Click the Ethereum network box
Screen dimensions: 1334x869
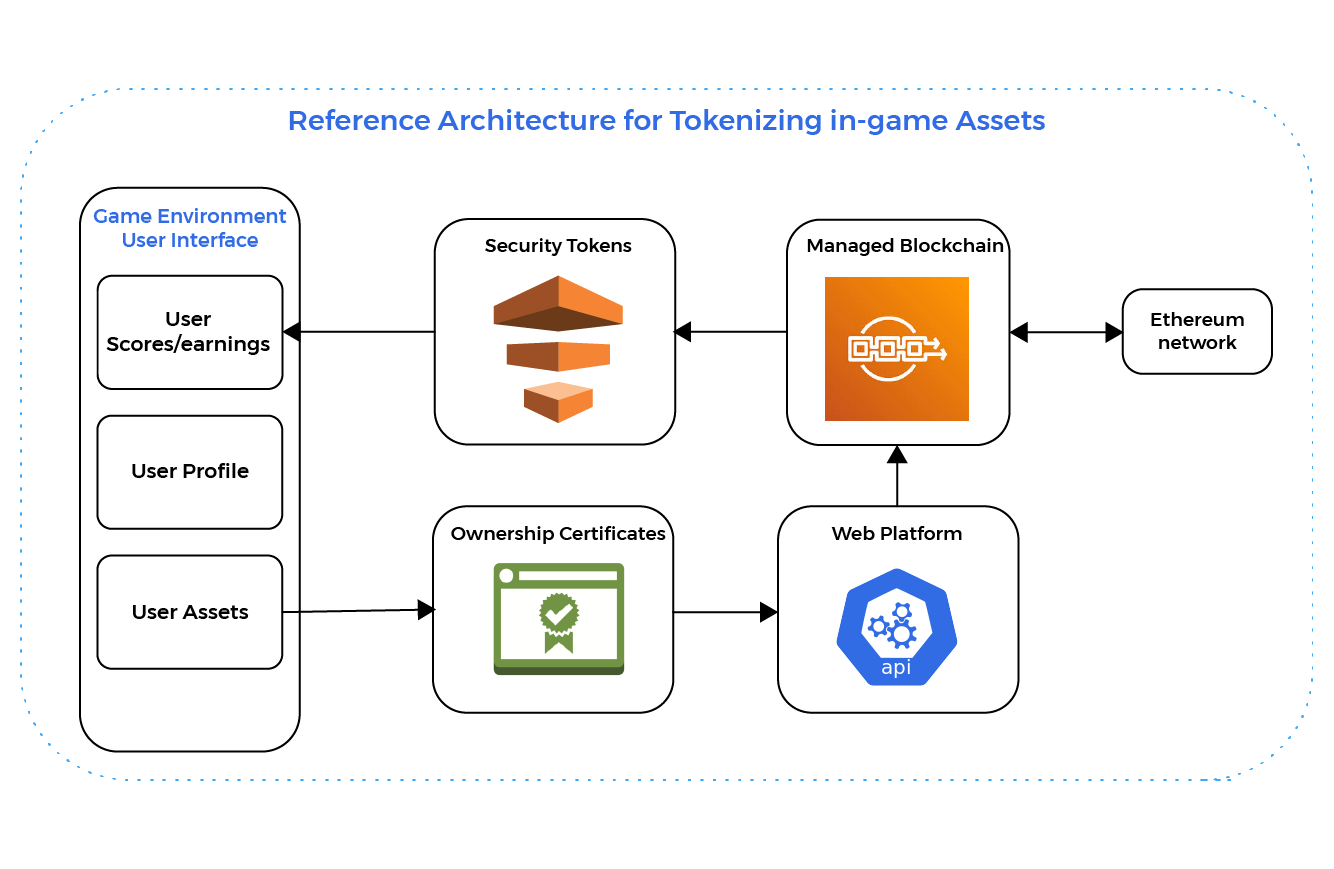click(1197, 332)
